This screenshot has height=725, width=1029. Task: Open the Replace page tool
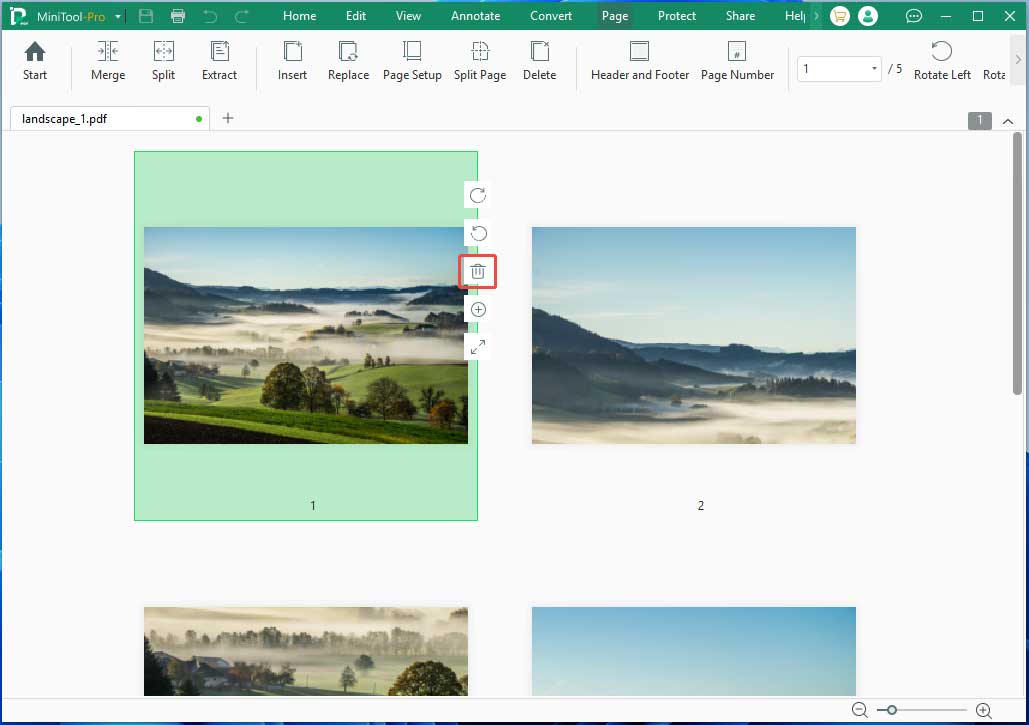coord(348,61)
